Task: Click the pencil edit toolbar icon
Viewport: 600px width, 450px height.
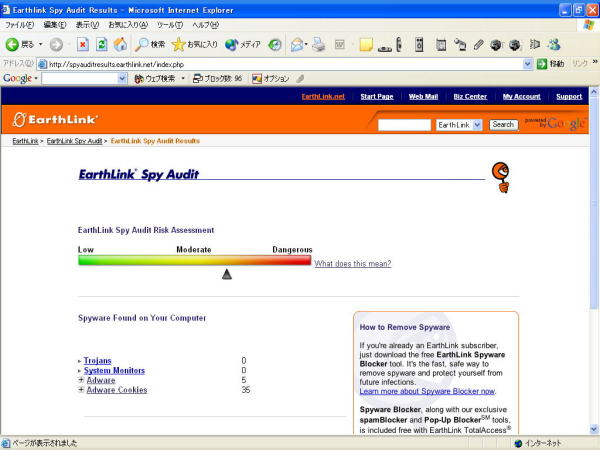Action: (x=478, y=45)
